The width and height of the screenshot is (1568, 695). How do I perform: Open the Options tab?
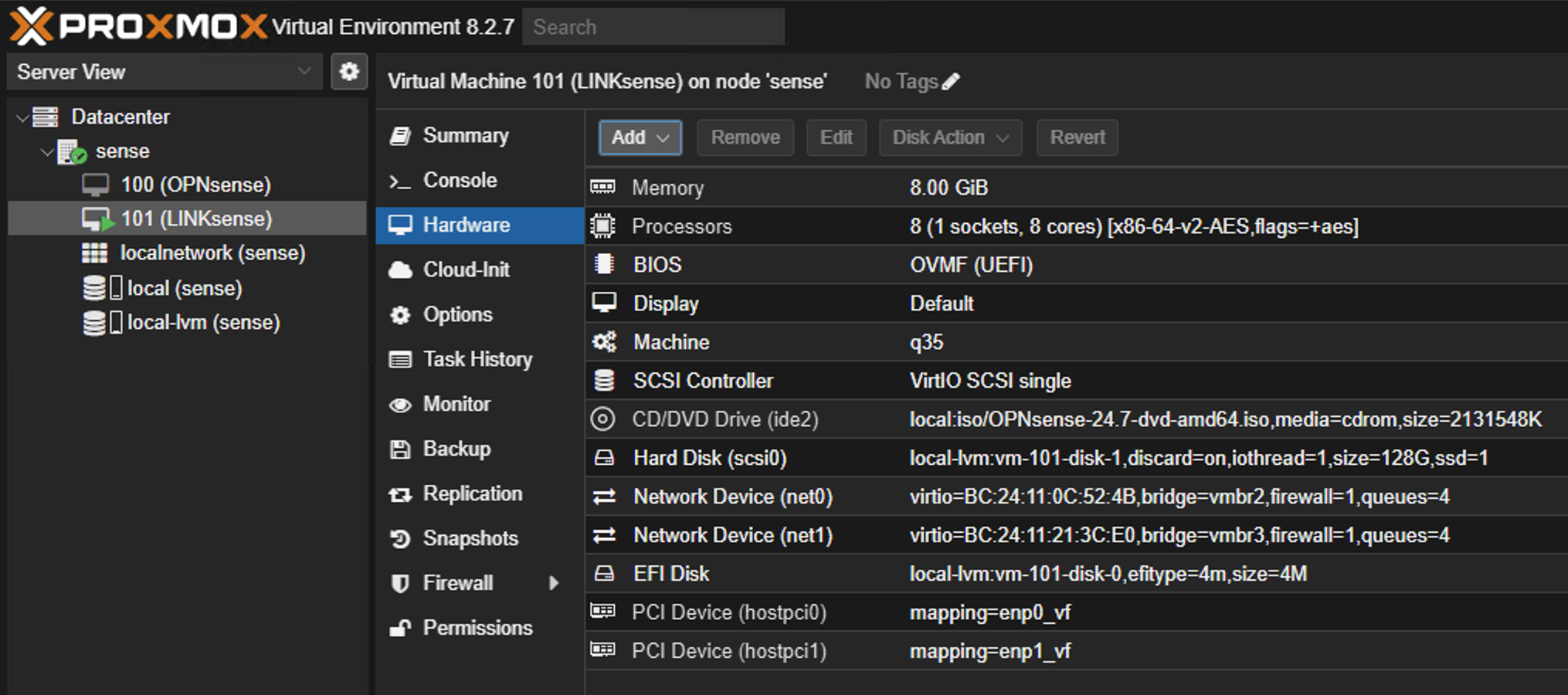pyautogui.click(x=480, y=315)
